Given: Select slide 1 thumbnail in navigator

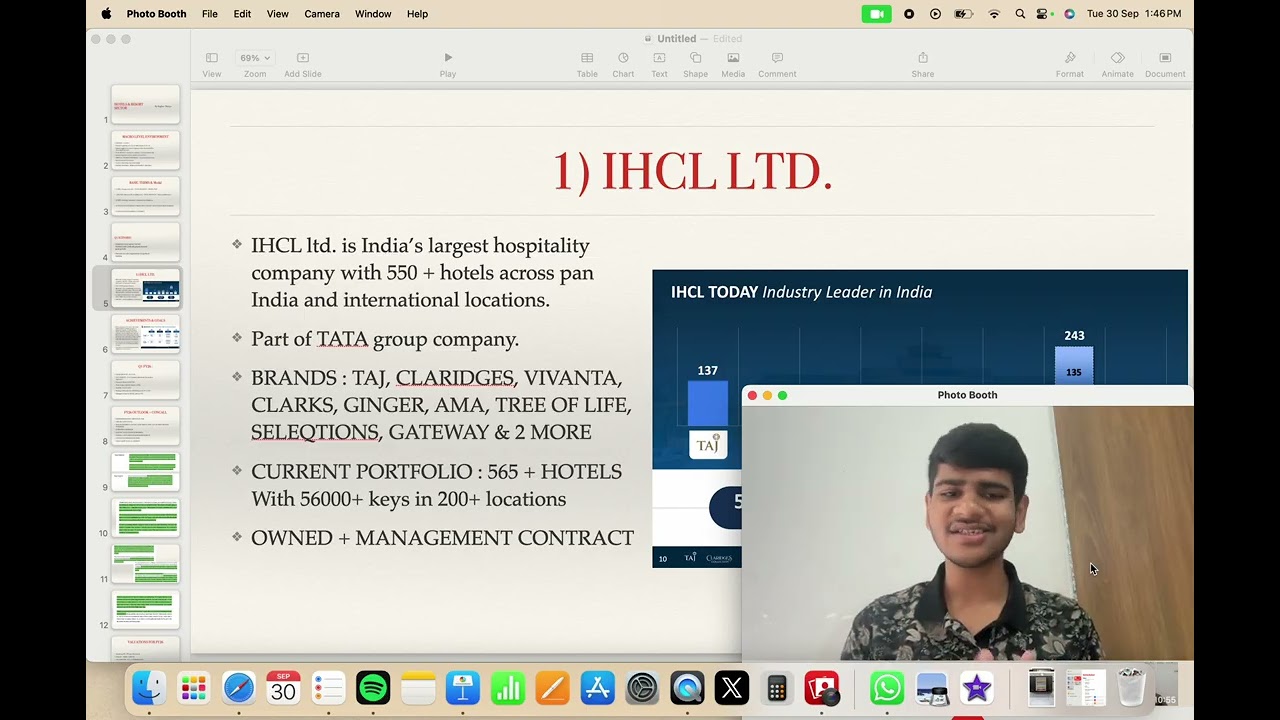Looking at the screenshot, I should pyautogui.click(x=145, y=105).
